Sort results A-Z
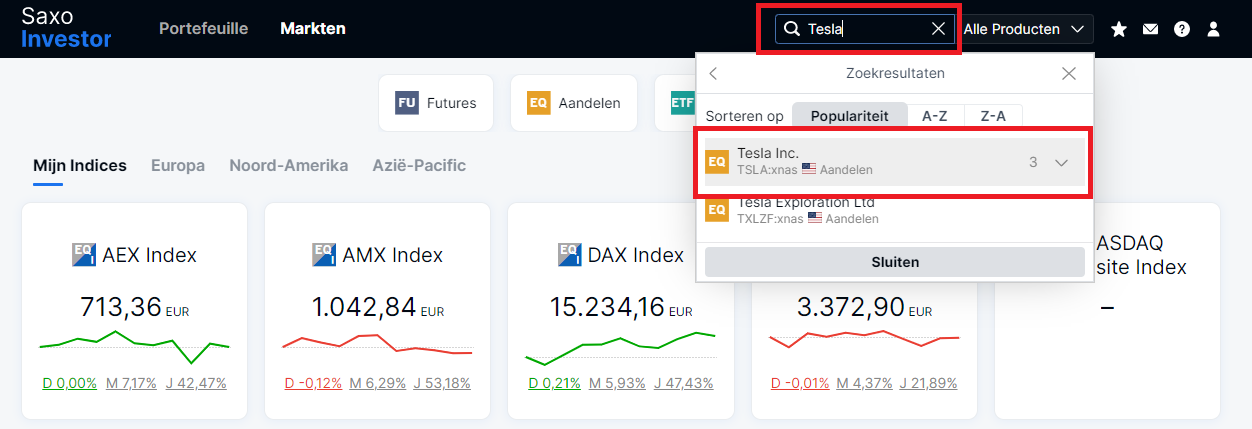 point(934,116)
